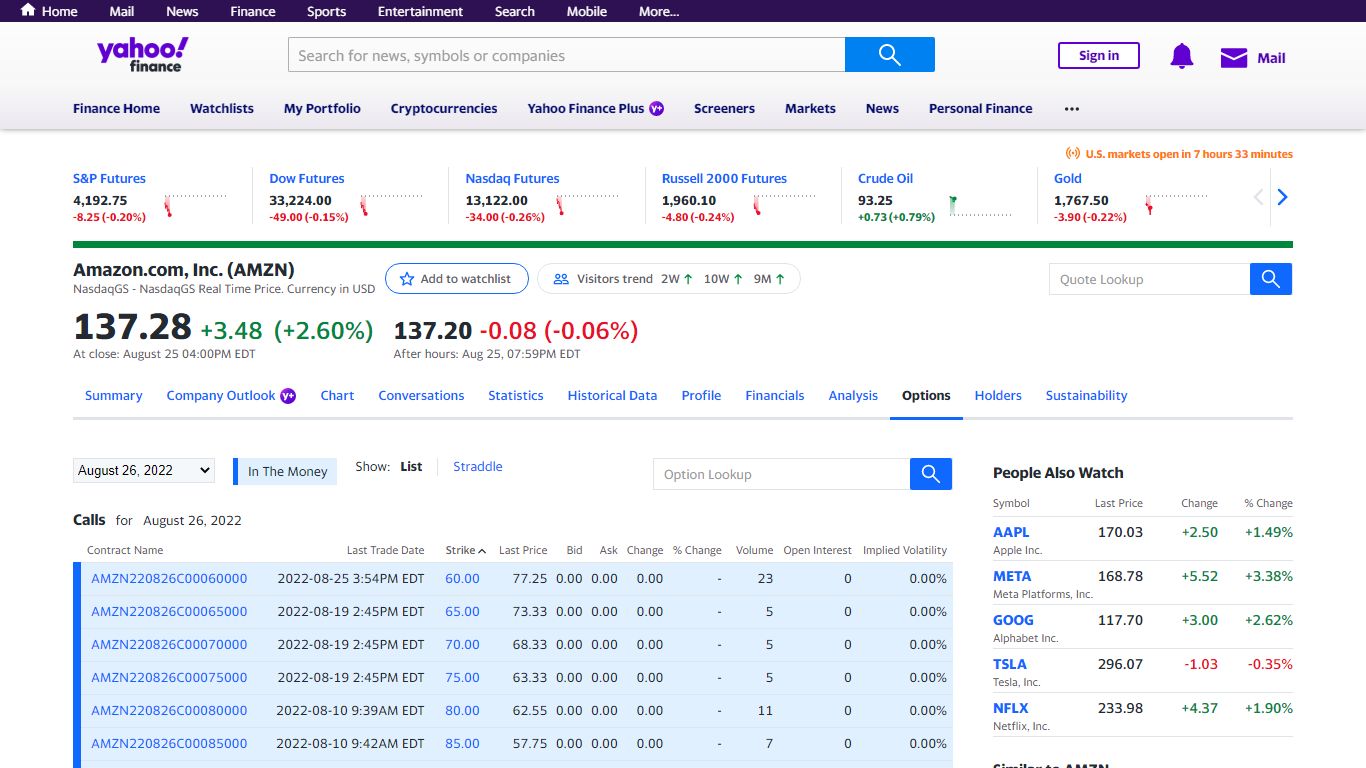Image resolution: width=1366 pixels, height=768 pixels.
Task: Focus the main search input field
Action: point(566,55)
